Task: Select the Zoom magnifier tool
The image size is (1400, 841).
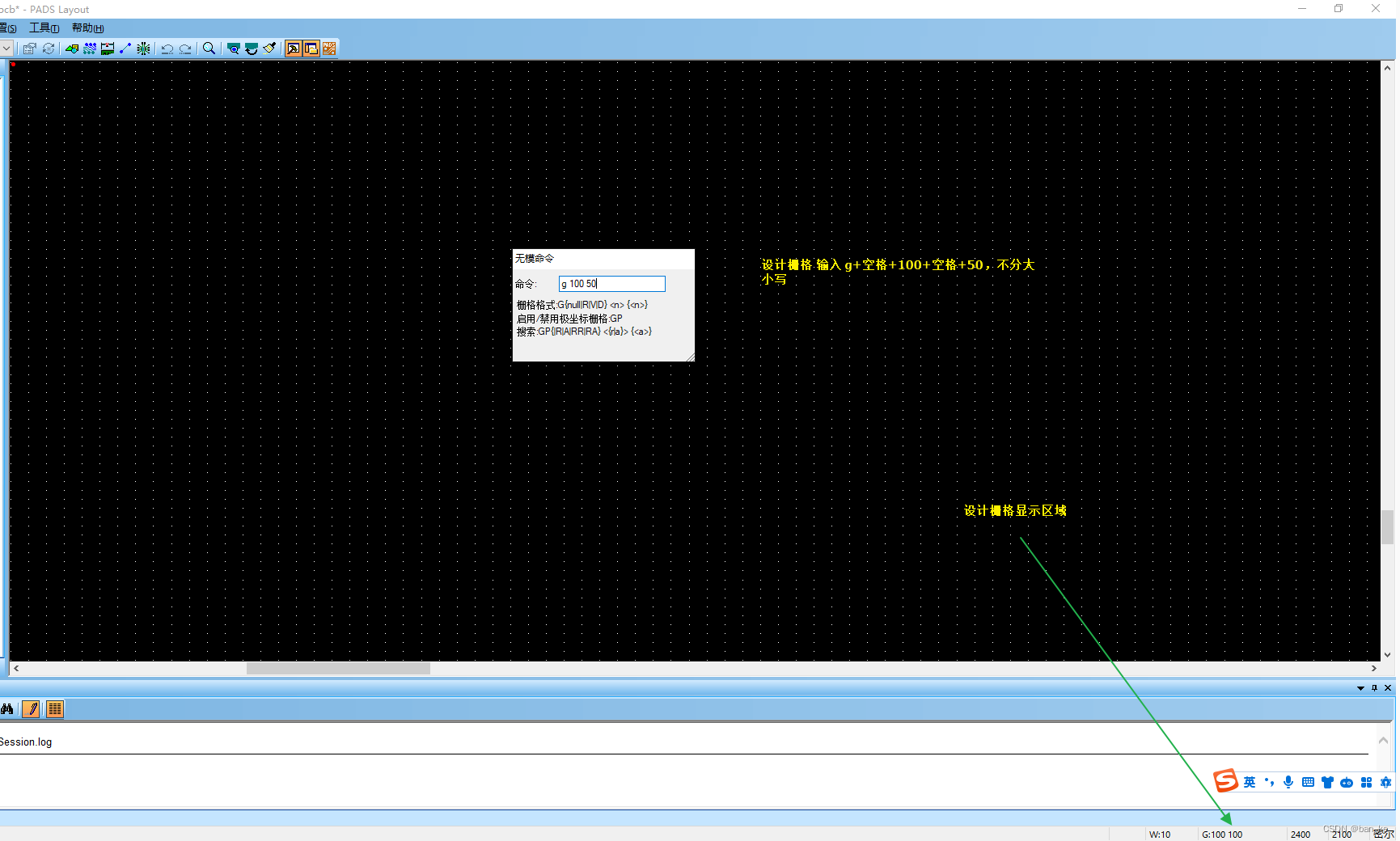Action: (209, 49)
